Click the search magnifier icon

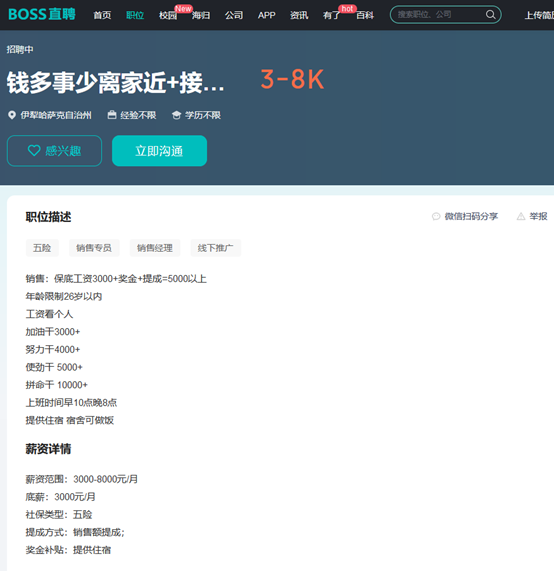click(490, 15)
